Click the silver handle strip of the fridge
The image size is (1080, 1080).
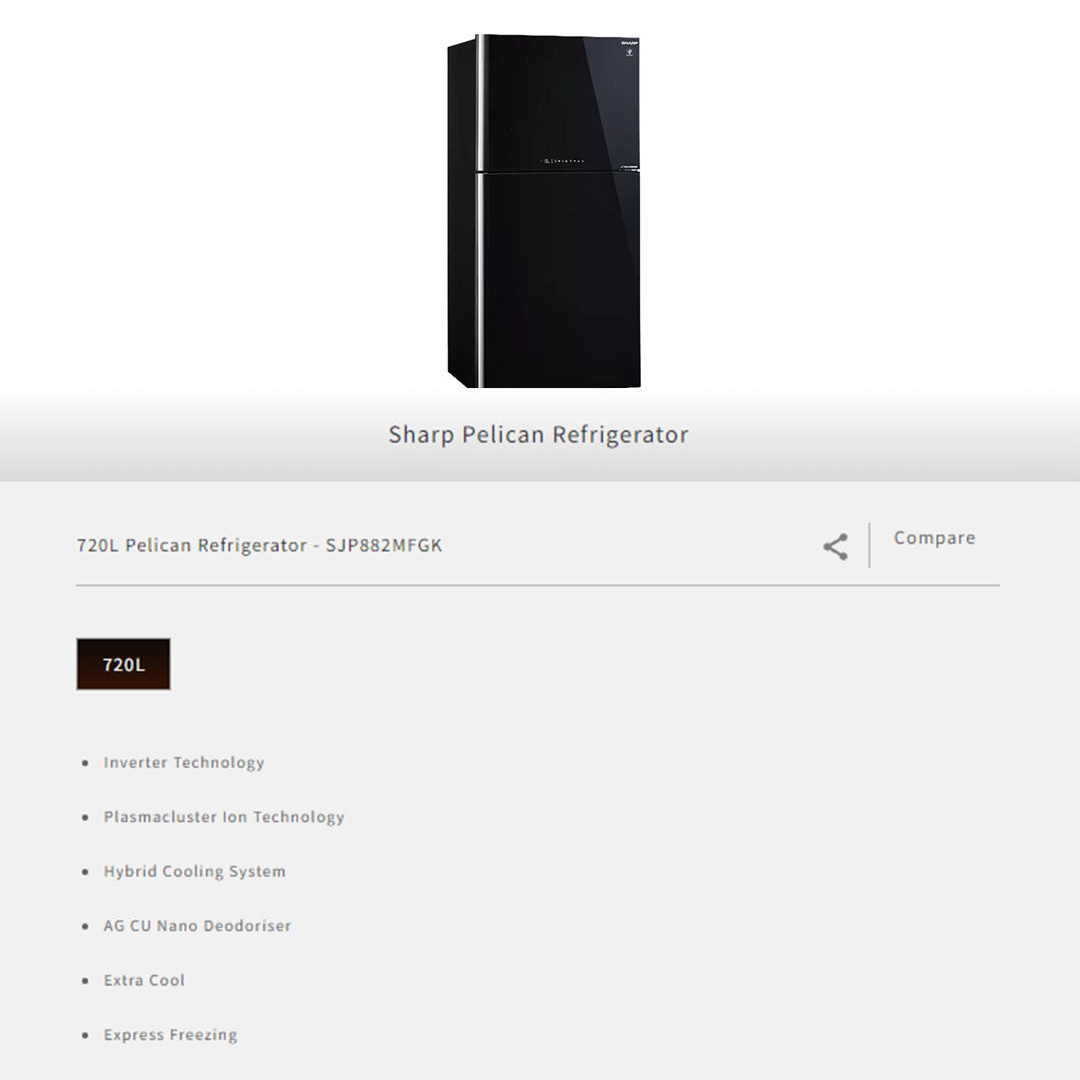coord(480,211)
